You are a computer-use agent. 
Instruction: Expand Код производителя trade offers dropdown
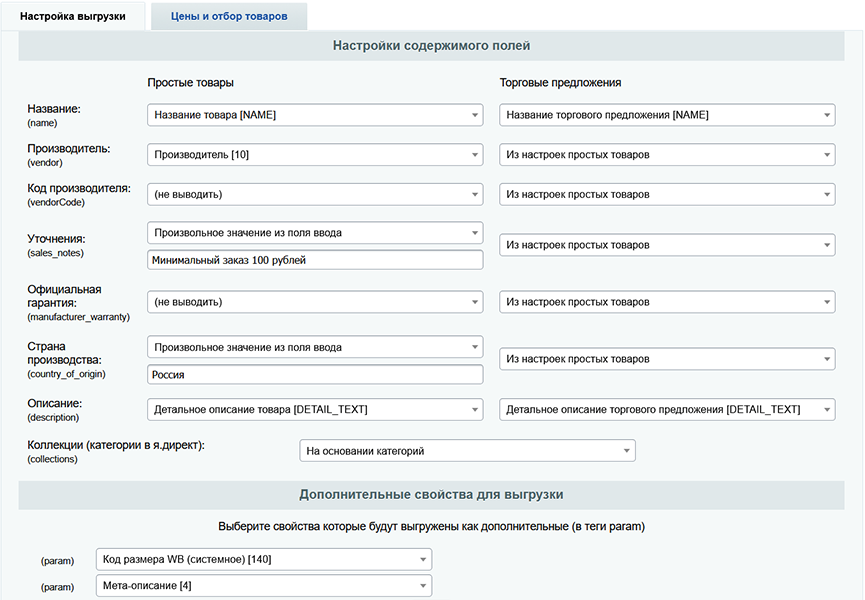coord(667,194)
